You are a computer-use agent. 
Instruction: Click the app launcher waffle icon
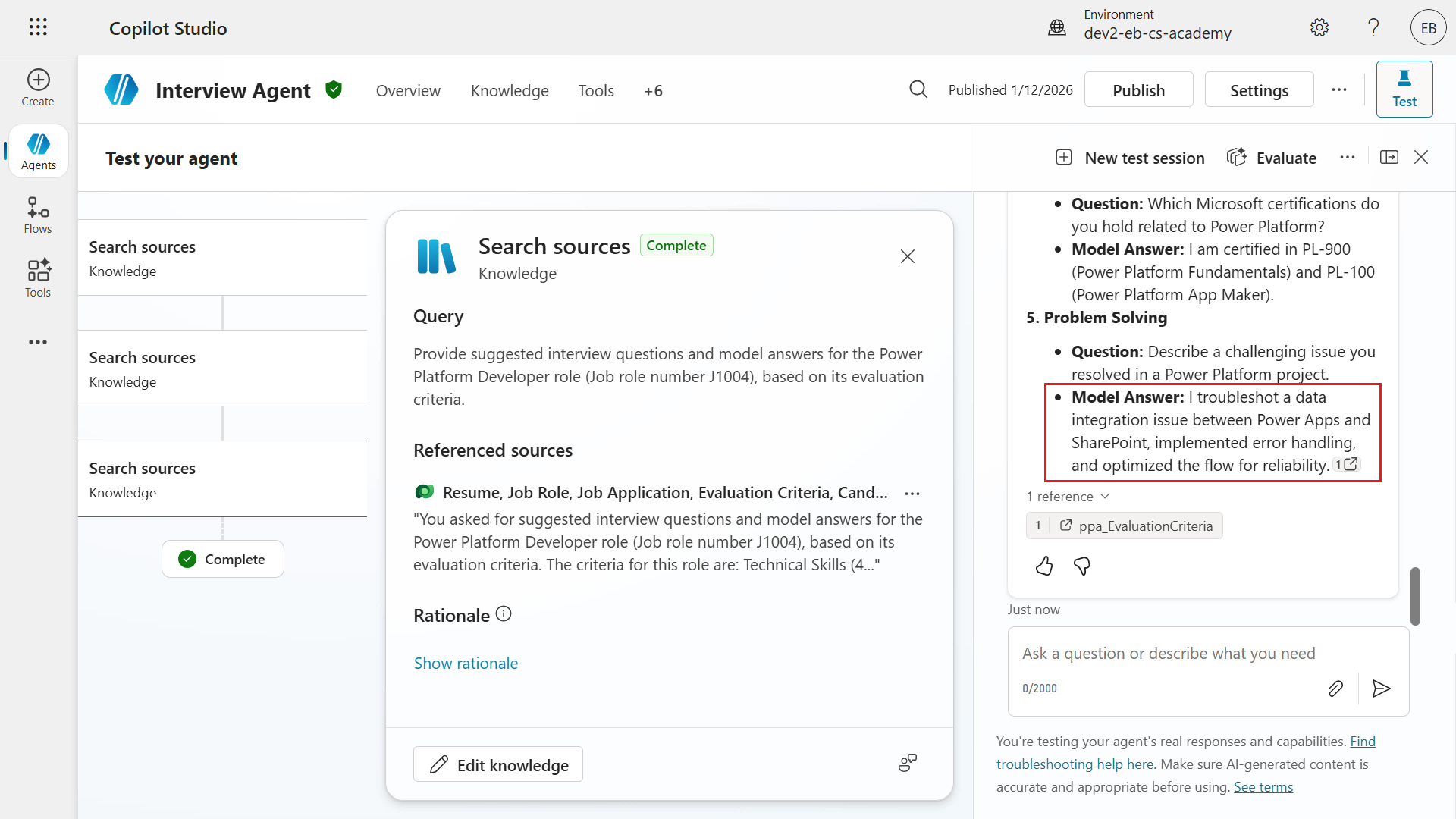tap(38, 27)
